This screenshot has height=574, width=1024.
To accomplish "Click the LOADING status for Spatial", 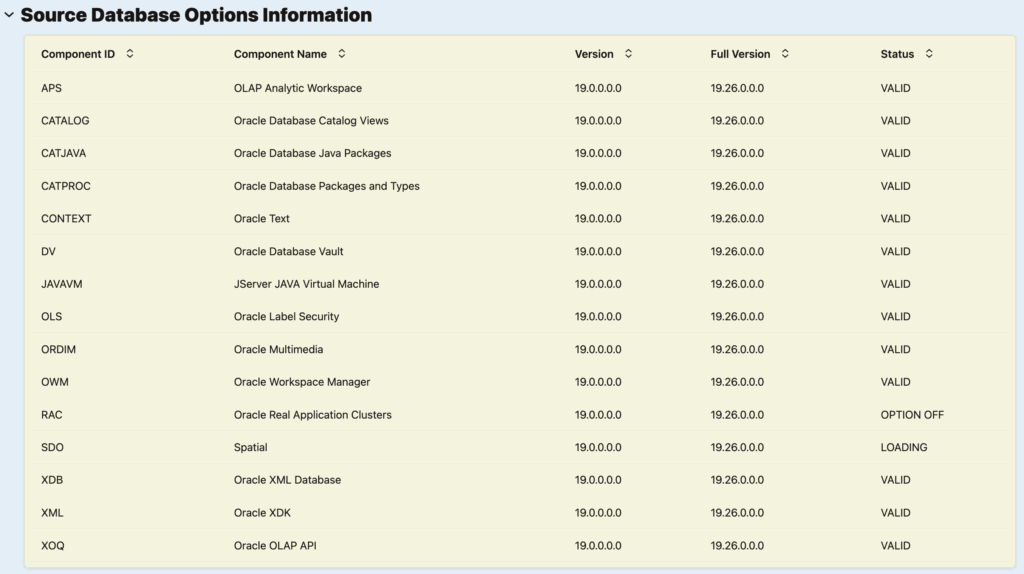I will pos(903,447).
